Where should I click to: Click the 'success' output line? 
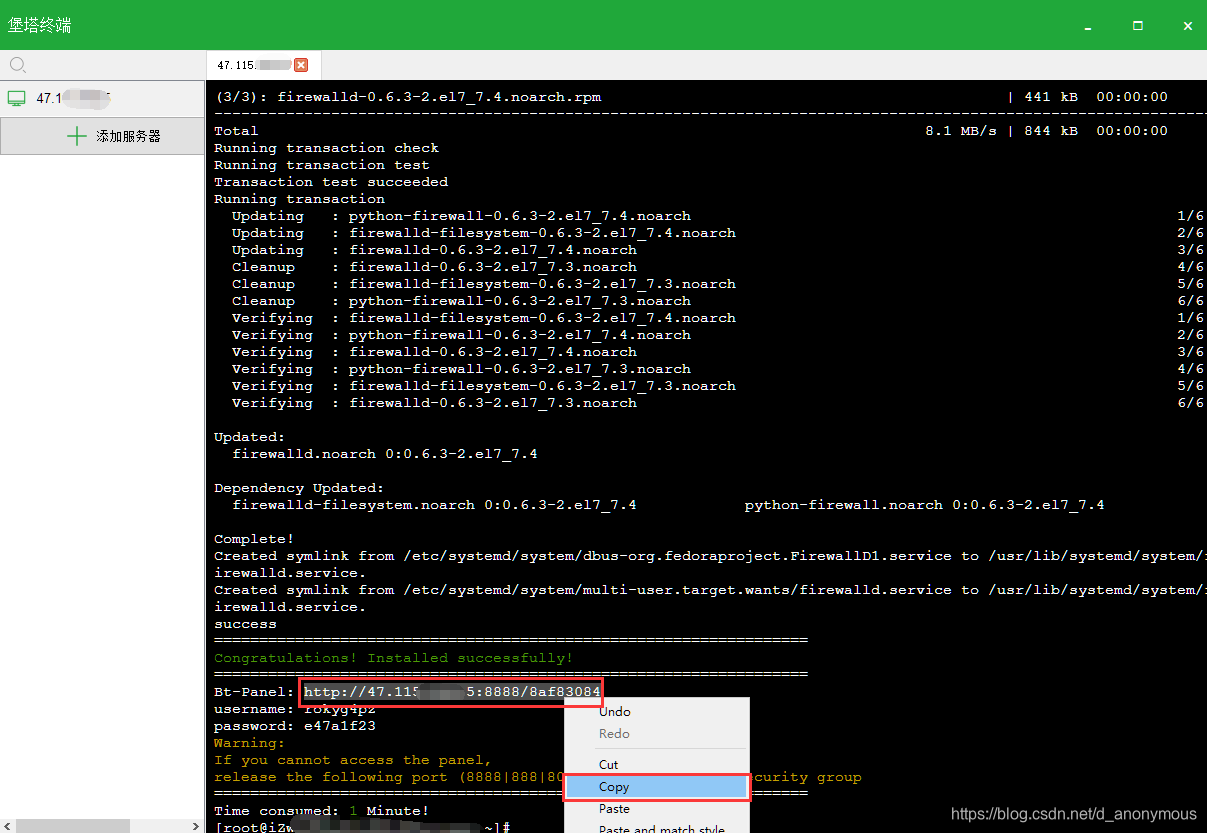point(245,624)
